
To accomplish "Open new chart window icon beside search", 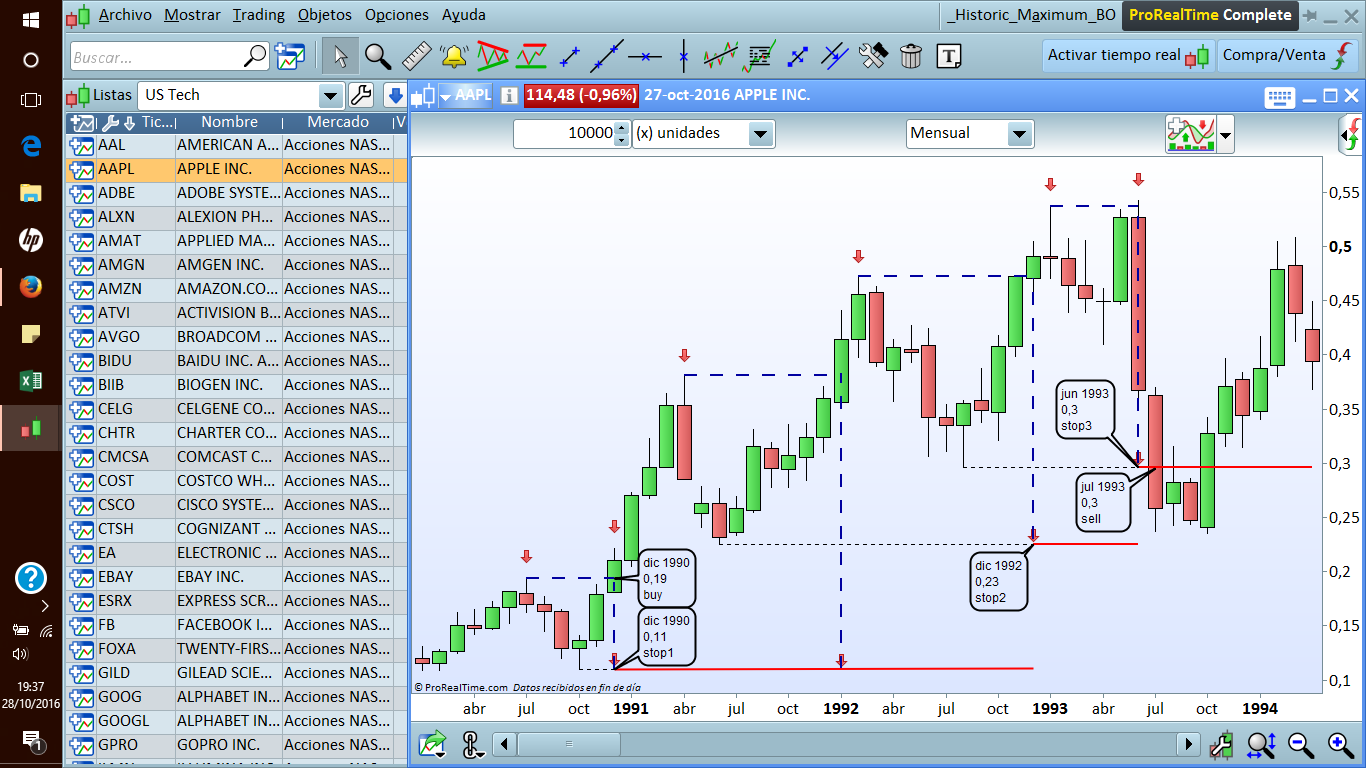I will 290,56.
